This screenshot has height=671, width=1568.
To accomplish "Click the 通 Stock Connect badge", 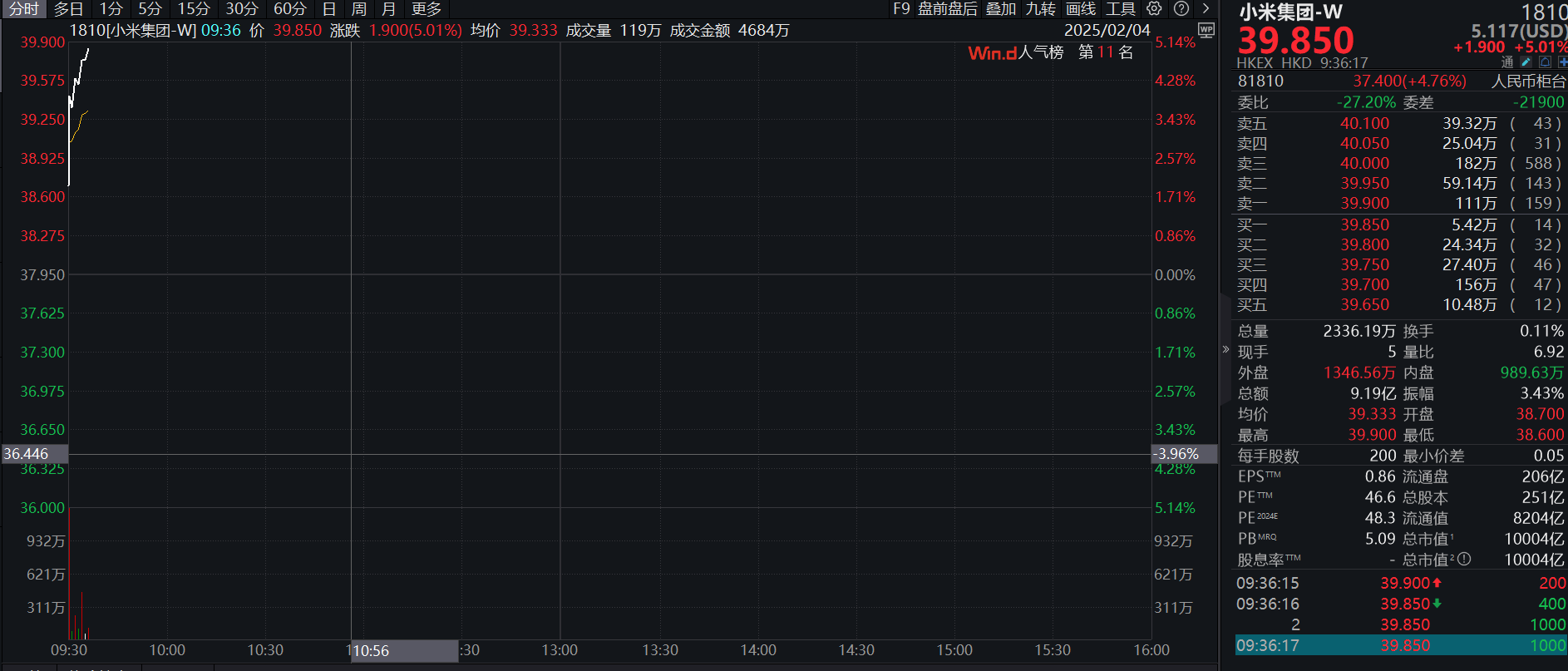I will point(1507,62).
